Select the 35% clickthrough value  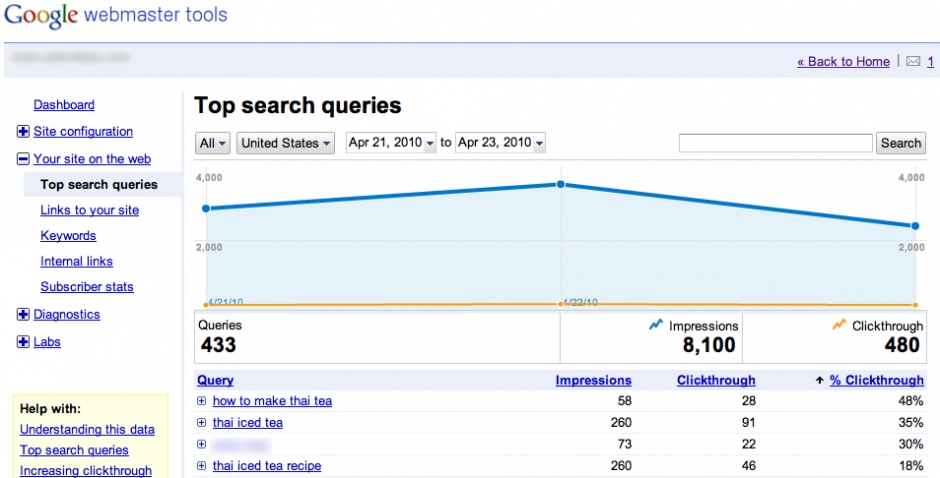911,422
